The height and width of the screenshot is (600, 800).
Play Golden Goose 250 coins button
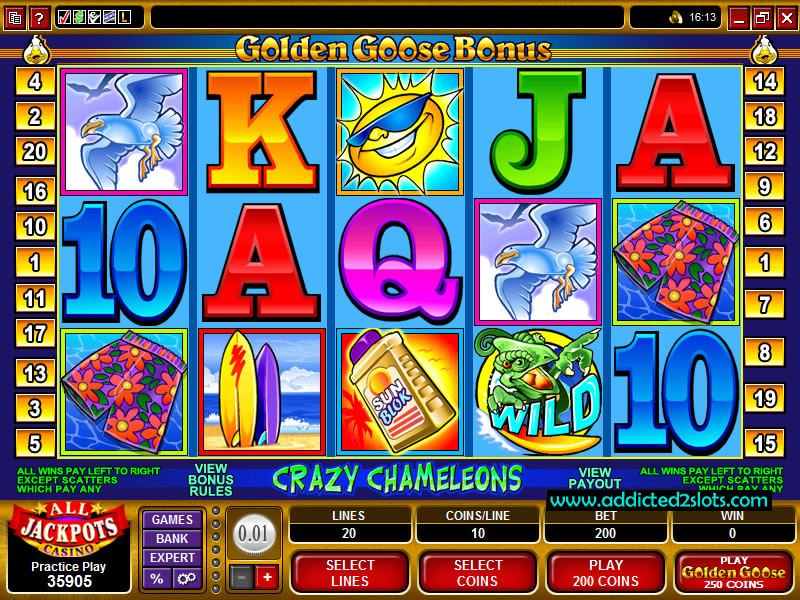tap(734, 572)
